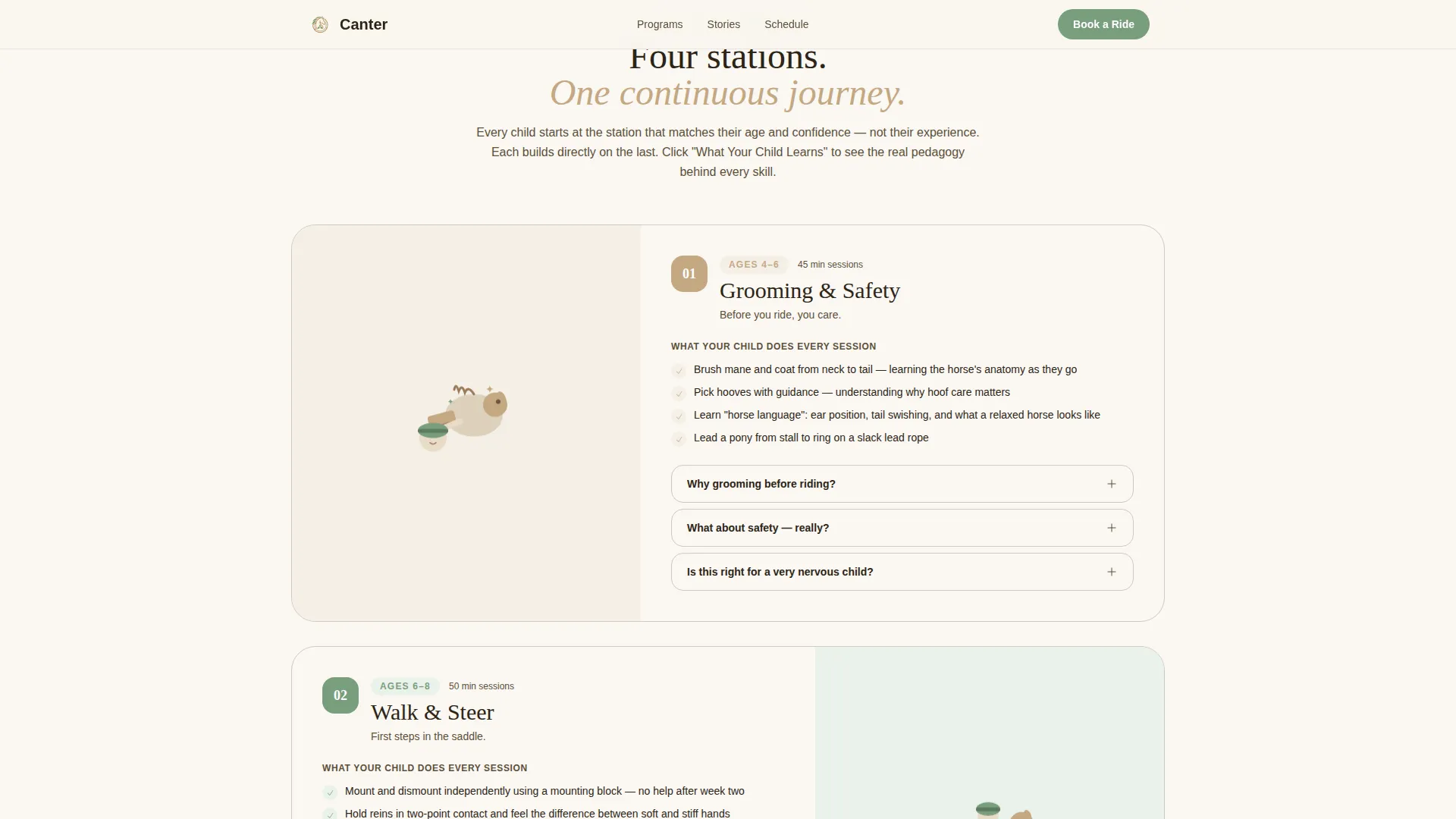Click the 'Learn "horse language"' list item
This screenshot has height=819, width=1456.
pos(897,415)
